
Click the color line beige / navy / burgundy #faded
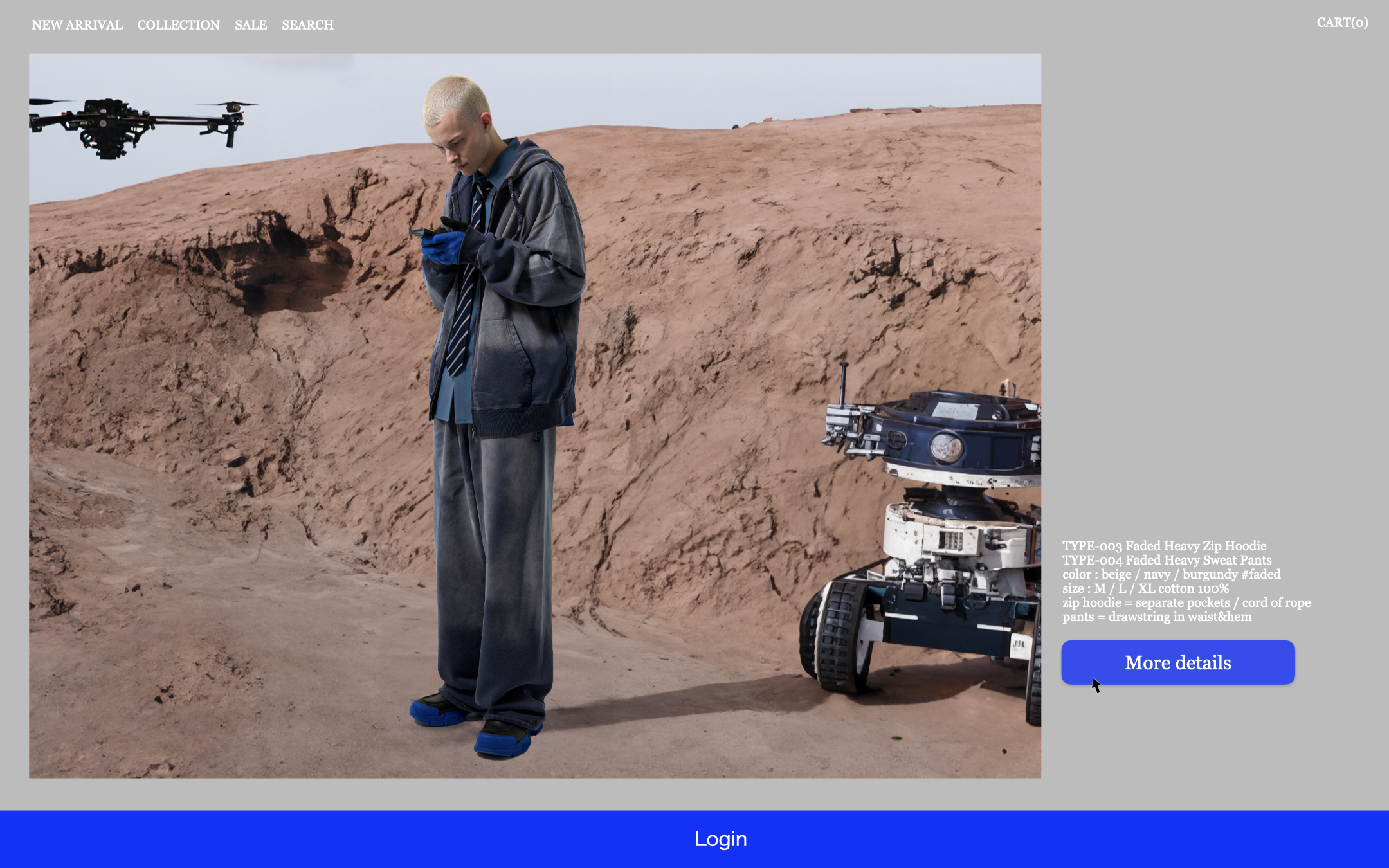(1171, 574)
